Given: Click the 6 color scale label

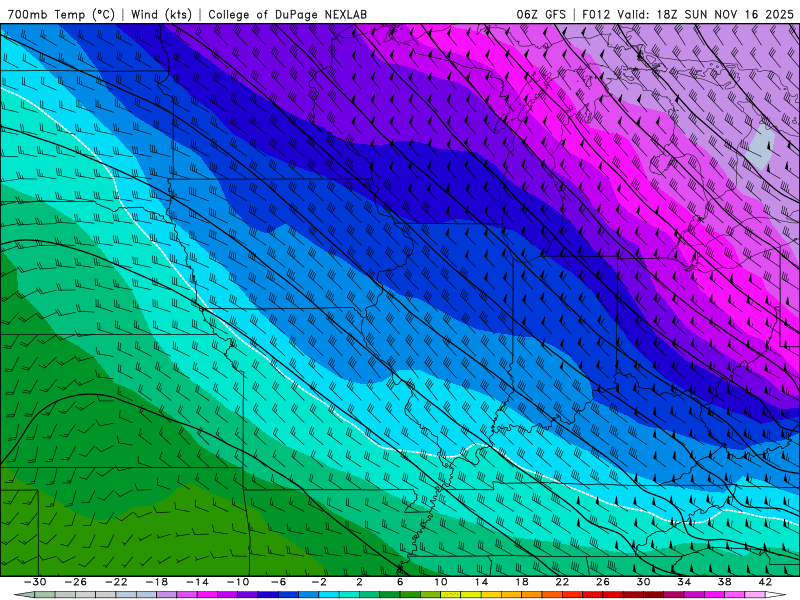Looking at the screenshot, I should 400,582.
